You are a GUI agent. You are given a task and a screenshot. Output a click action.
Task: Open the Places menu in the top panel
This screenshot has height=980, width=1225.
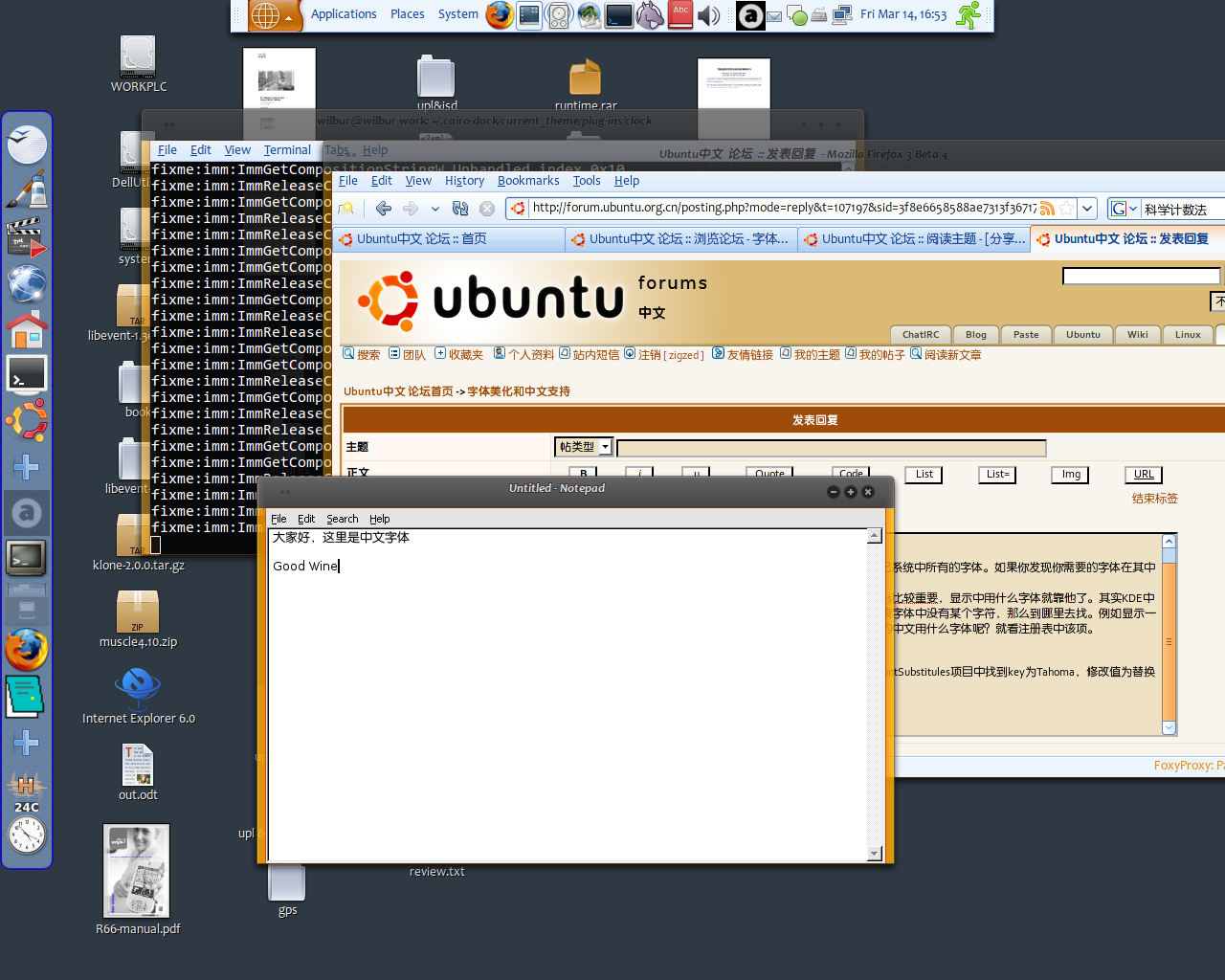point(407,14)
